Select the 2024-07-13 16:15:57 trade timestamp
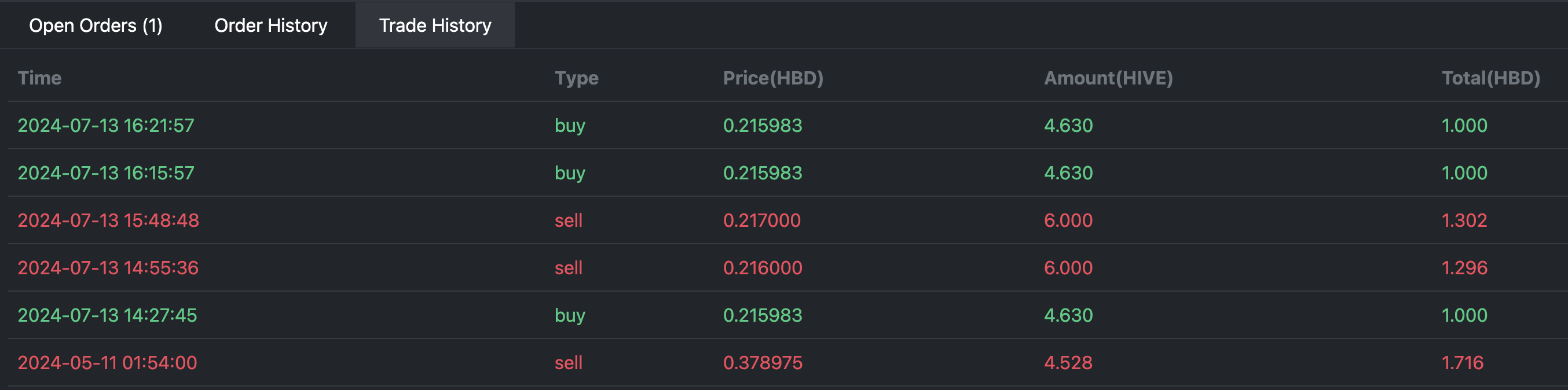1568x390 pixels. (106, 173)
